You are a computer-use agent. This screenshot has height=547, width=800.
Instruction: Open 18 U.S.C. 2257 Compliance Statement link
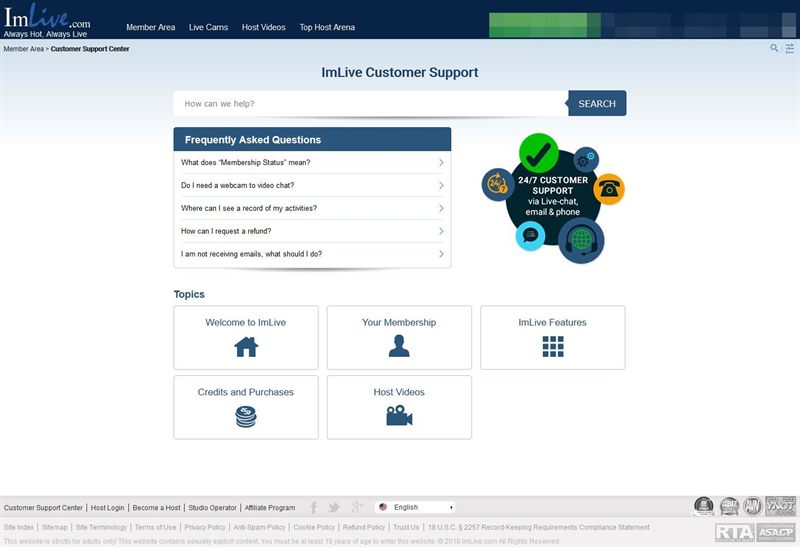click(538, 527)
